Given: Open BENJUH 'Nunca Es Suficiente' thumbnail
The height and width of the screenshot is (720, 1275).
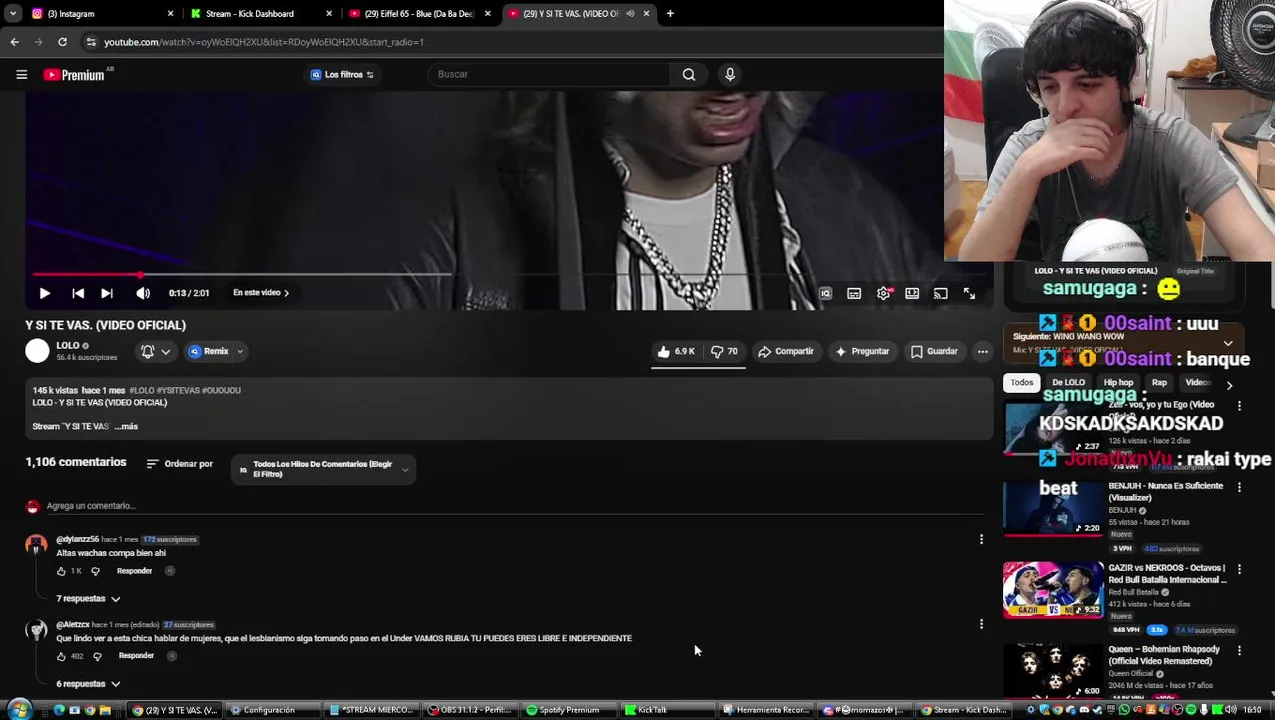Looking at the screenshot, I should [x=1053, y=509].
